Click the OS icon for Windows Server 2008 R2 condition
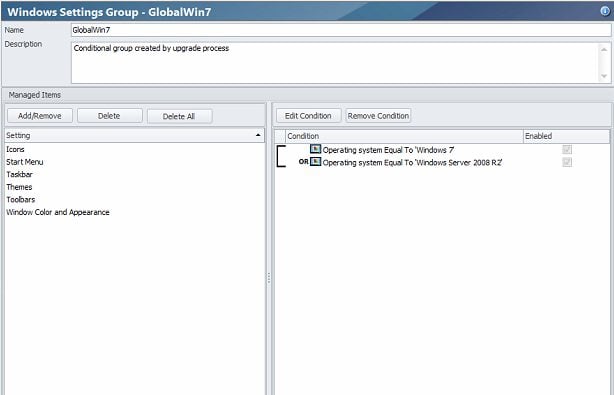The image size is (614, 395). pyautogui.click(x=315, y=162)
